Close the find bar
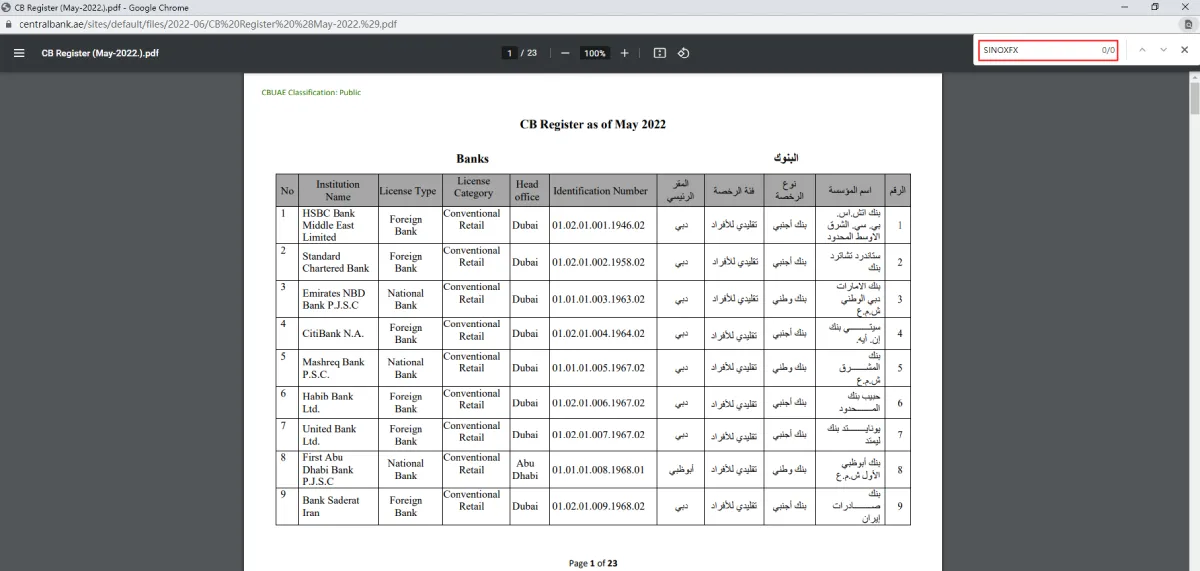Viewport: 1200px width, 571px height. pyautogui.click(x=1184, y=50)
